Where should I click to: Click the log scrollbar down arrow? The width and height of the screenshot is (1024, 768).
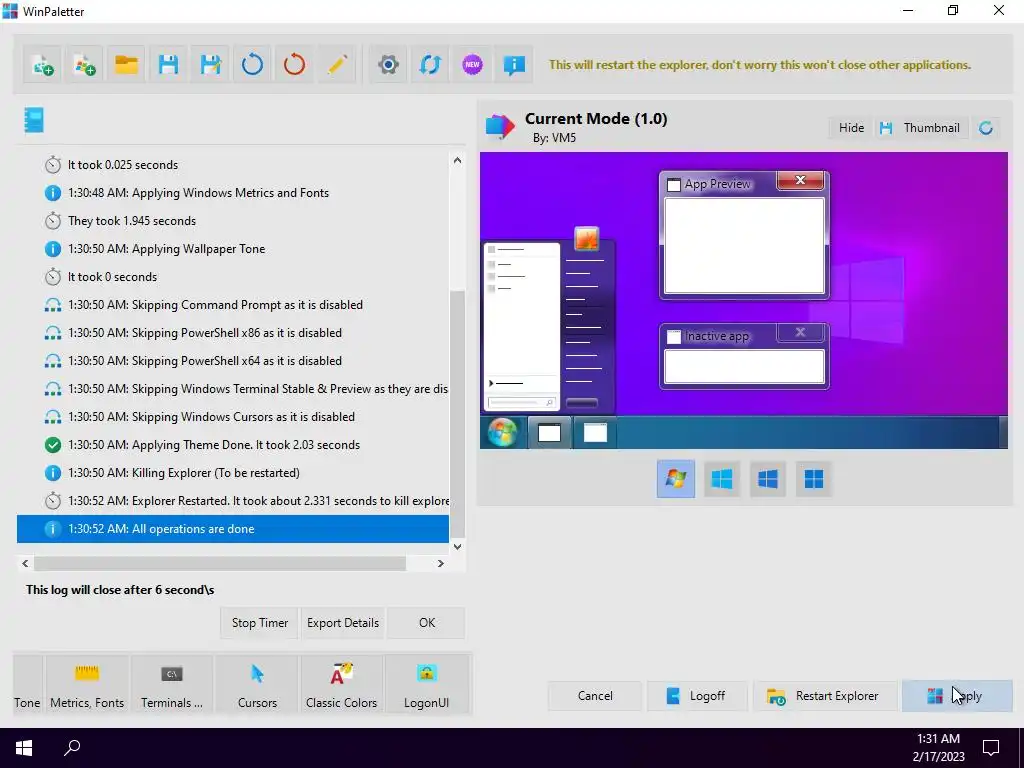tap(457, 547)
